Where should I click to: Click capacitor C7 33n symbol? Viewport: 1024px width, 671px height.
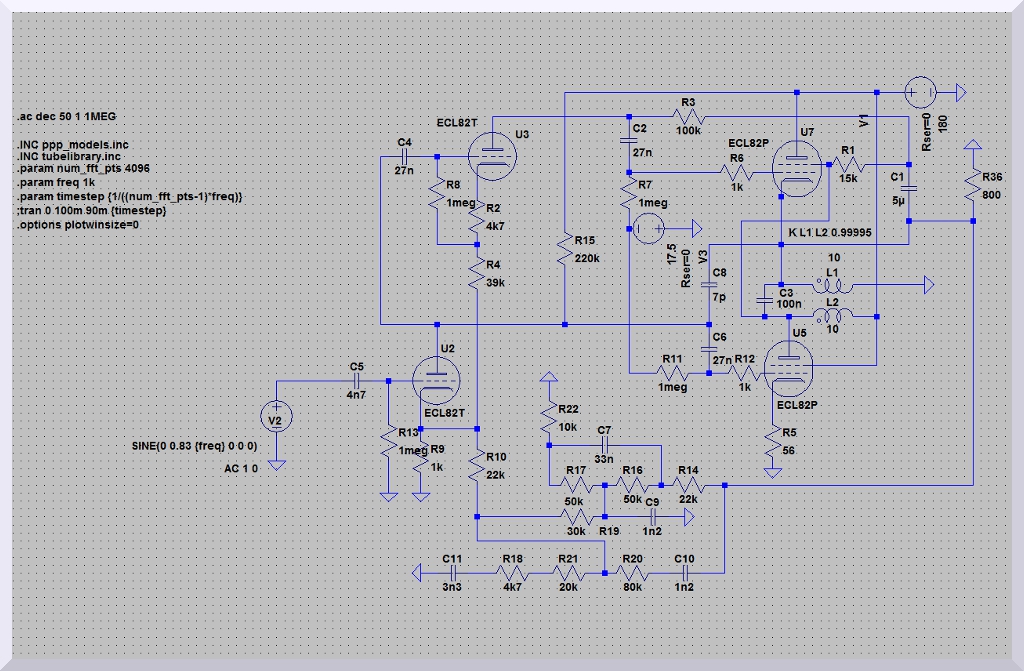coord(604,444)
